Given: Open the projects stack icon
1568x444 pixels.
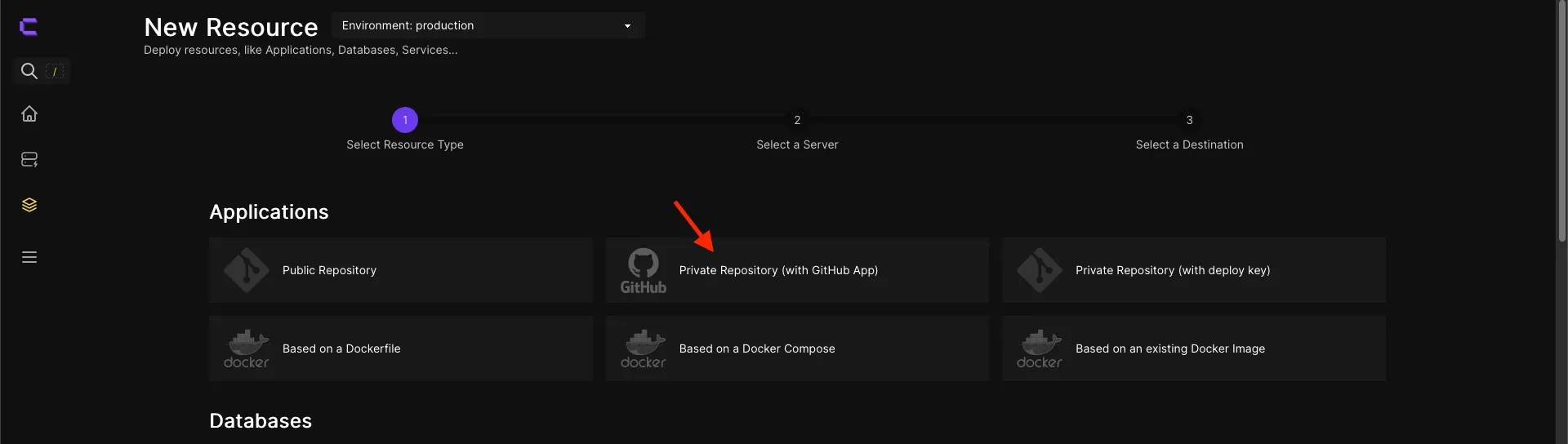Looking at the screenshot, I should (29, 205).
